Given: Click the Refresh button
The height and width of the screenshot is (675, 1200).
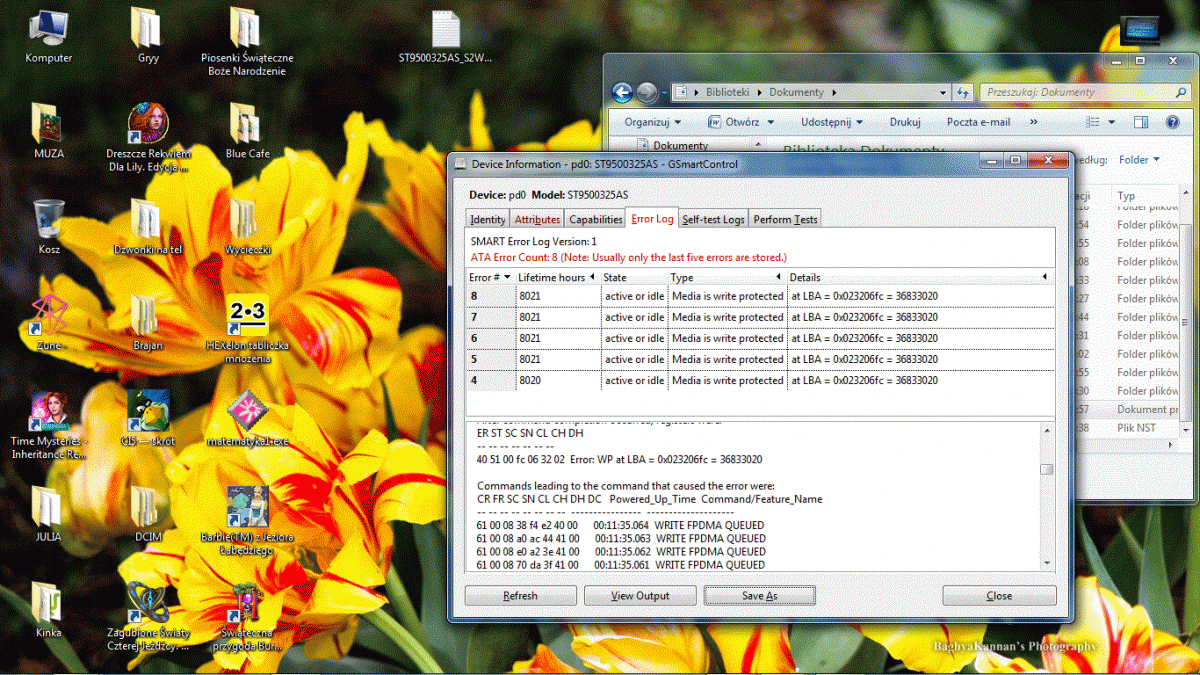Looking at the screenshot, I should (x=520, y=595).
